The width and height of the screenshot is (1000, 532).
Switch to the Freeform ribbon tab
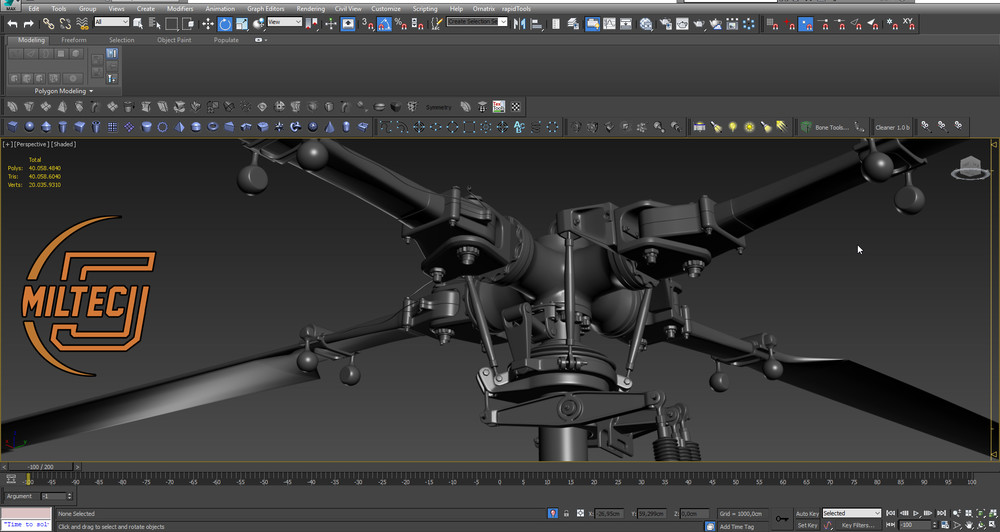(74, 40)
